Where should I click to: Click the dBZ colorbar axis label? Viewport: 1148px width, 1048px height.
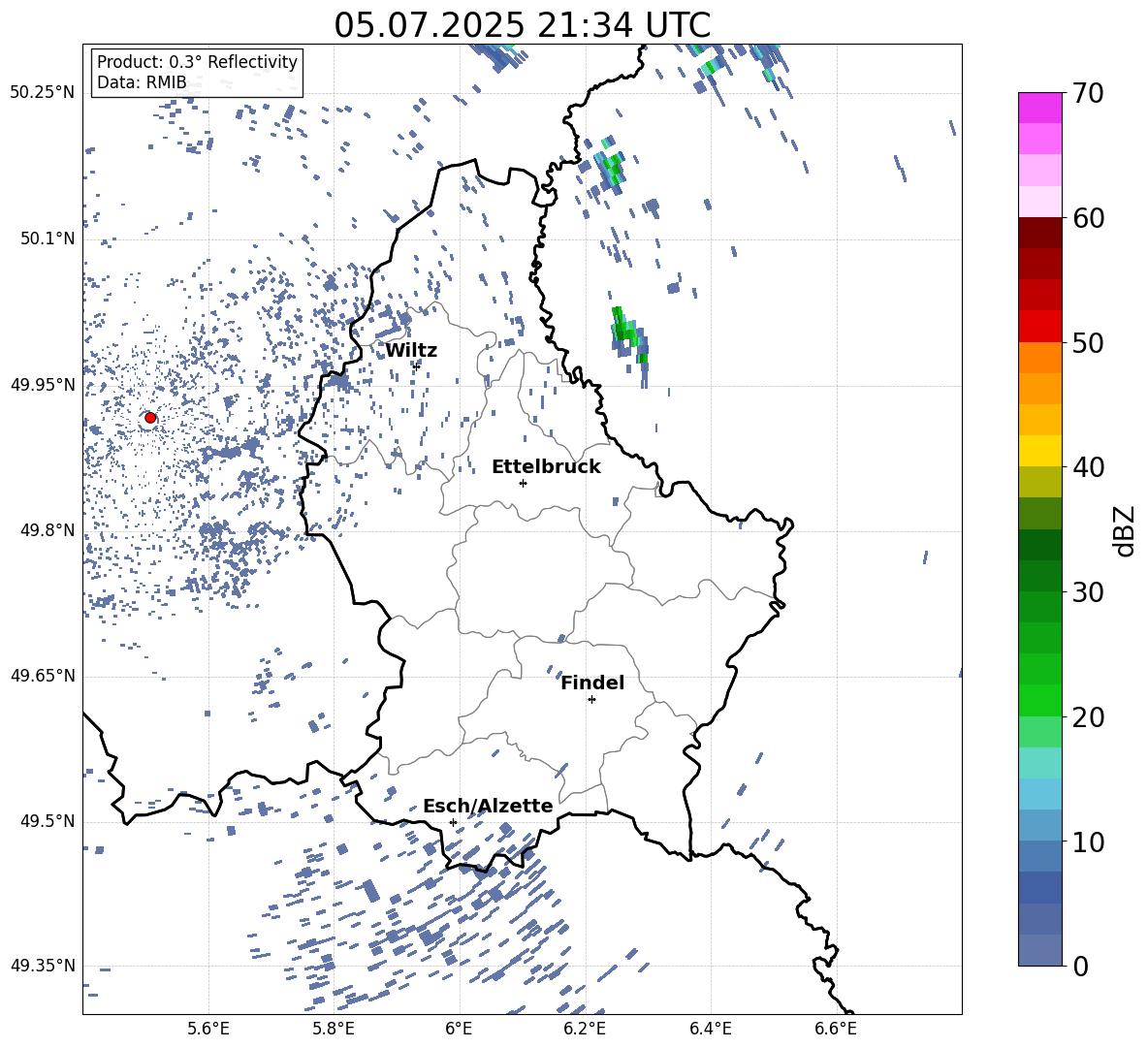click(1126, 530)
